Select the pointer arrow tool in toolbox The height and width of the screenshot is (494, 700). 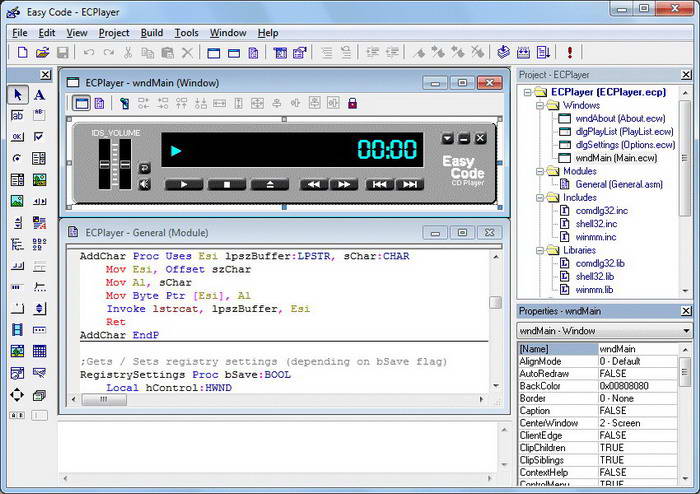pyautogui.click(x=17, y=94)
